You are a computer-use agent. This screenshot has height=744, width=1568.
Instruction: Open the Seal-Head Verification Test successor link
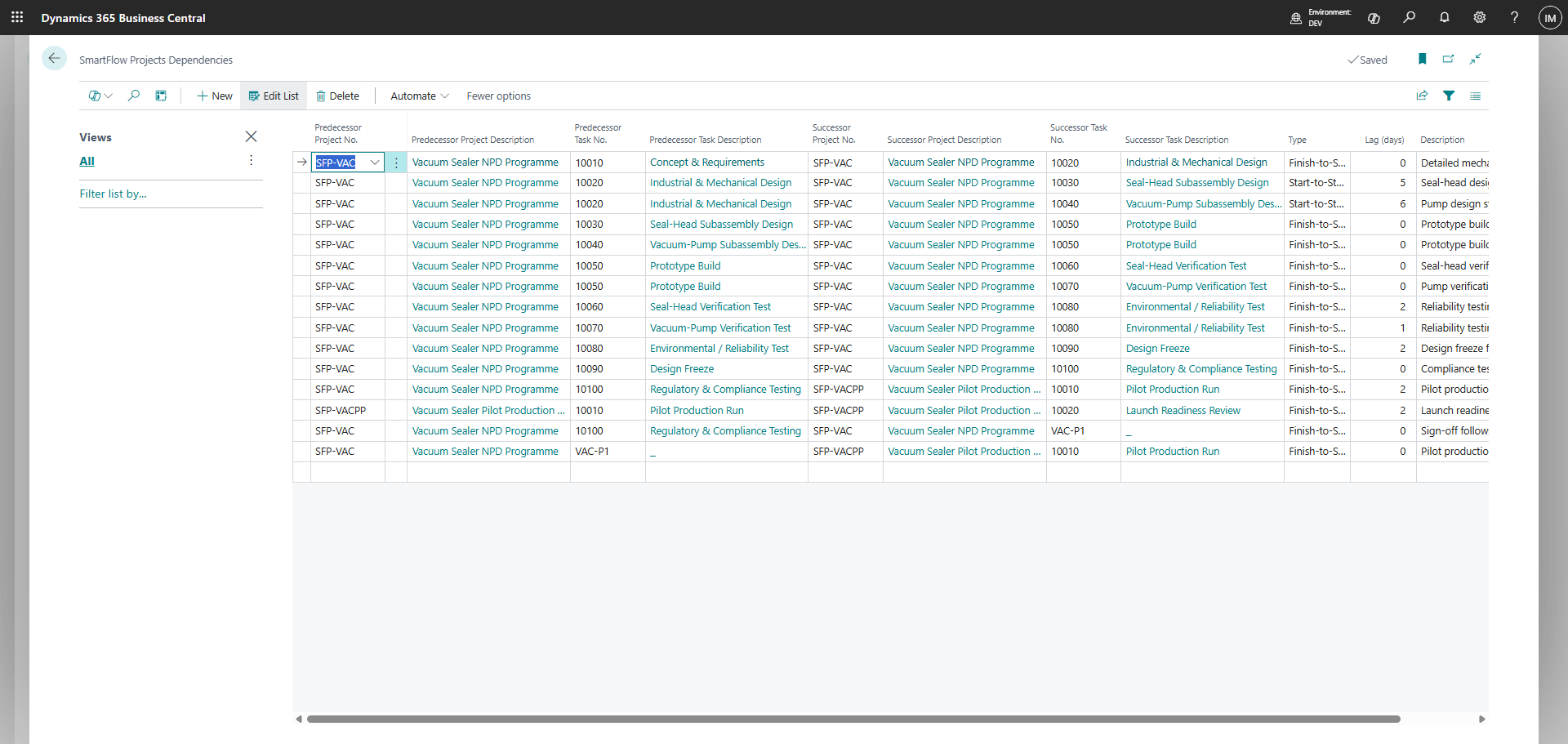tap(1186, 265)
